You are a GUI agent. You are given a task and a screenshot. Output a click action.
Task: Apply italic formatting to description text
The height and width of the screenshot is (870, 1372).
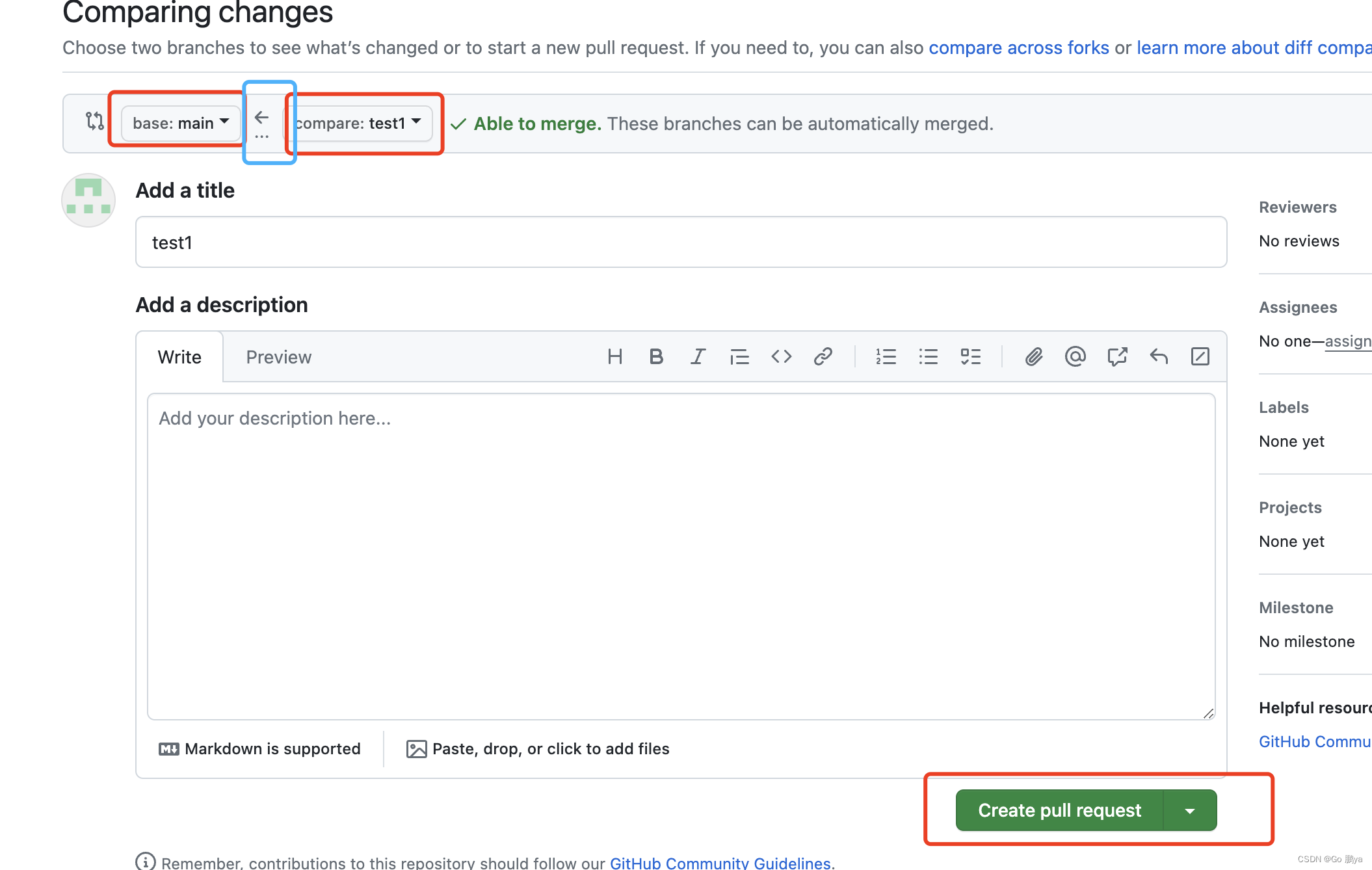698,356
